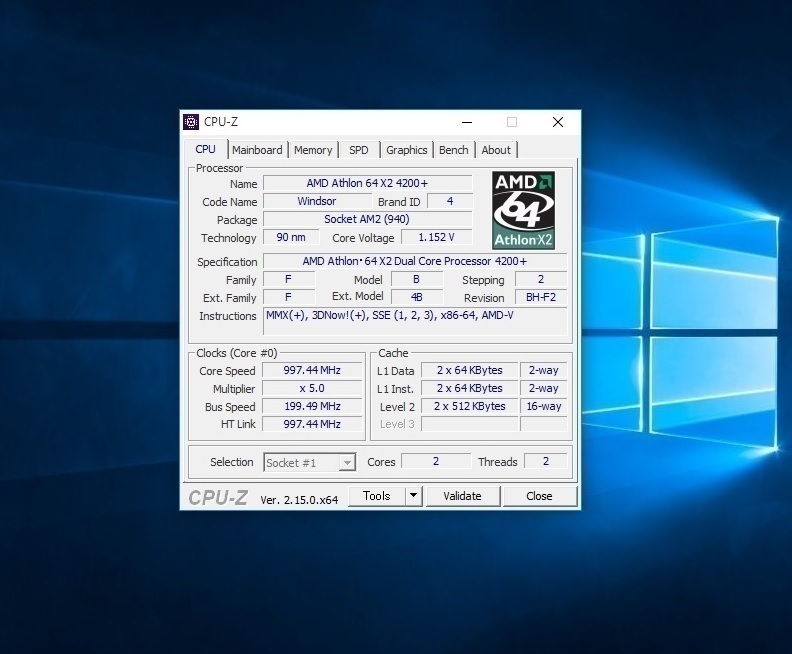The image size is (792, 654).
Task: Select the SPD tab
Action: click(x=359, y=150)
